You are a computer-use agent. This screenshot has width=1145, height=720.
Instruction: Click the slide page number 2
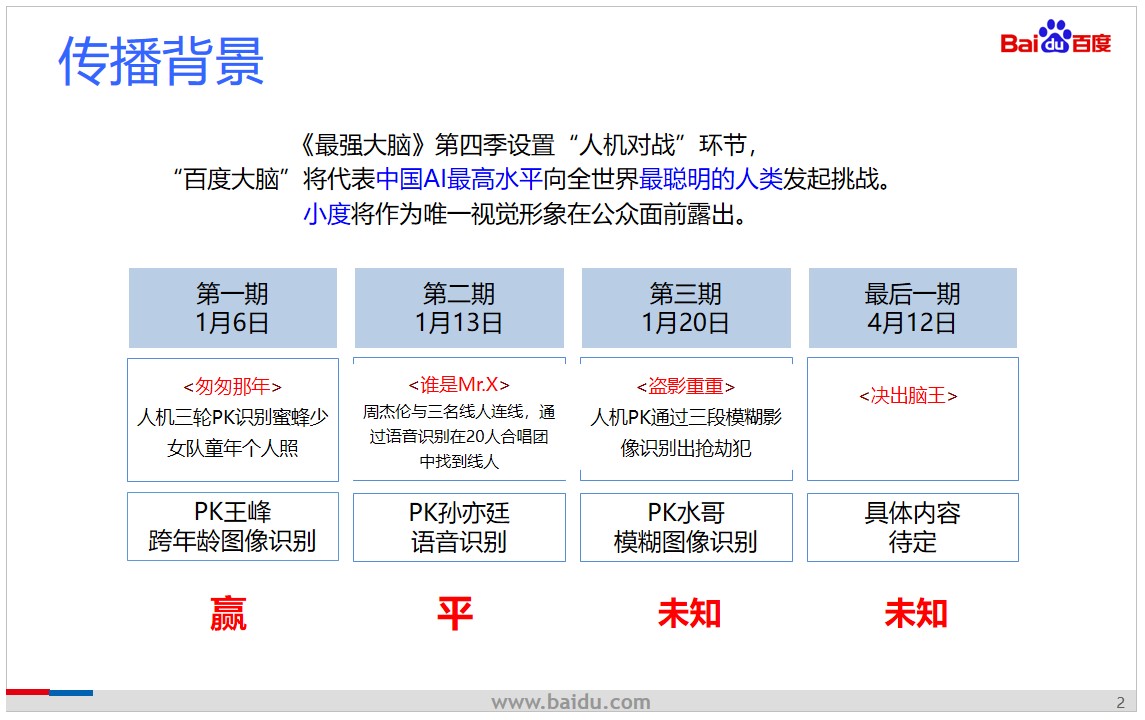pos(1121,703)
